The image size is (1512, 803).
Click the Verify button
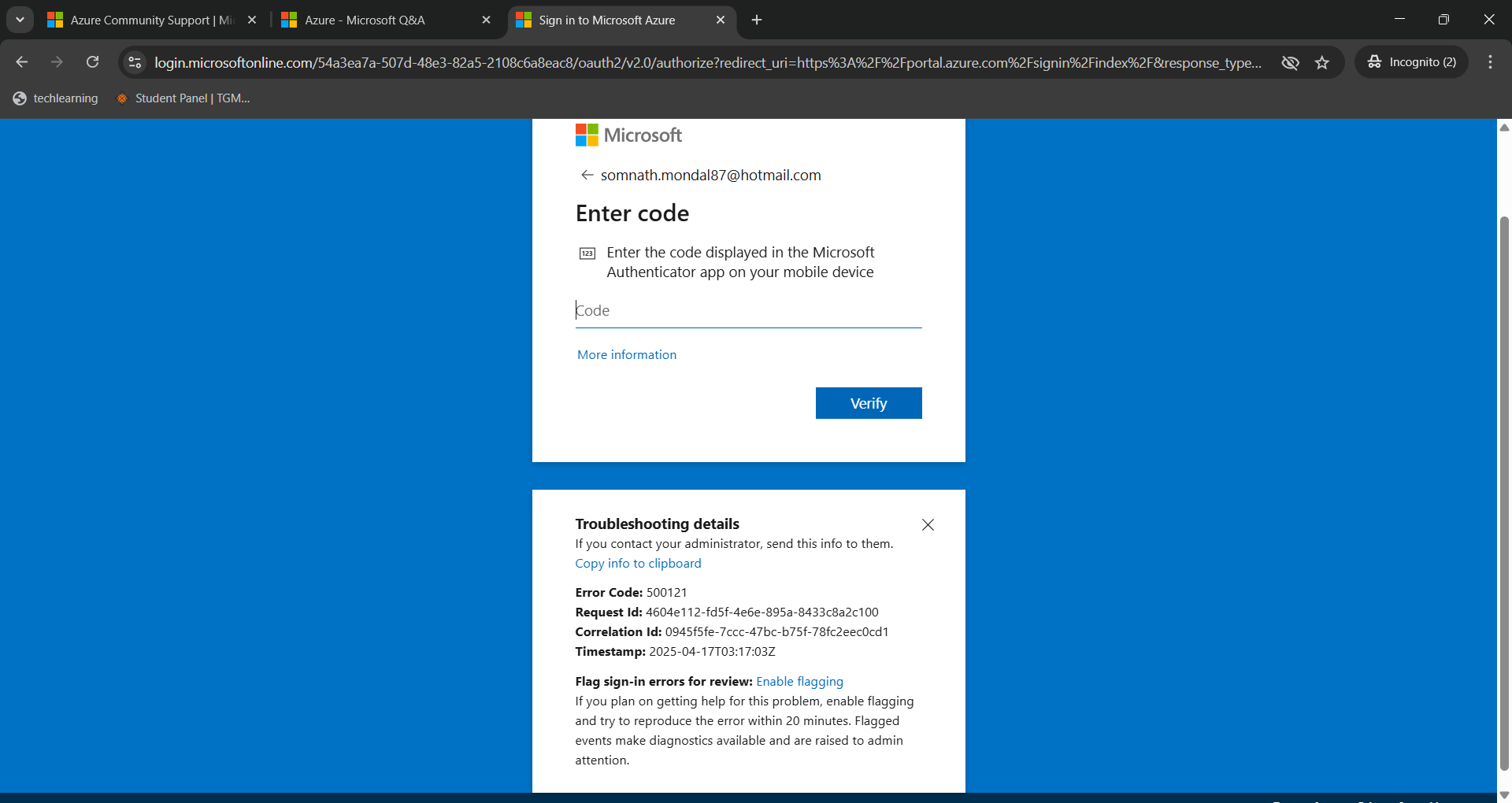[868, 402]
